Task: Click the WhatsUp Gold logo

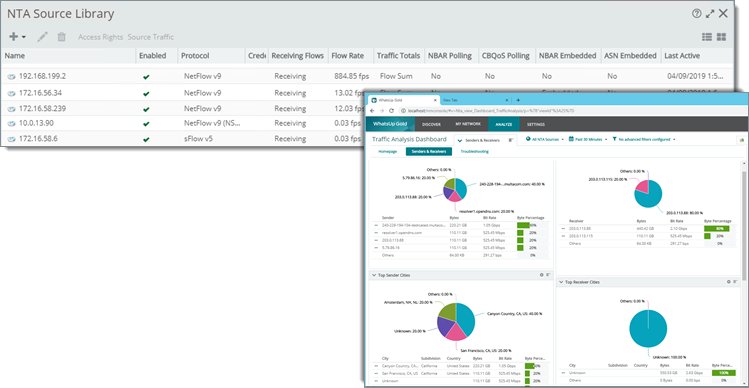Action: pos(390,124)
